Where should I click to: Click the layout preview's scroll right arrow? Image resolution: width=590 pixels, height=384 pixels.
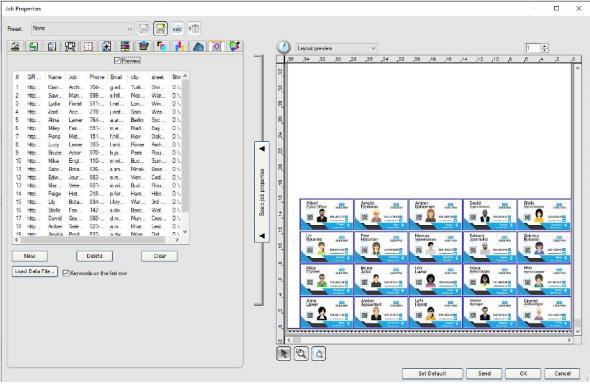click(x=569, y=340)
